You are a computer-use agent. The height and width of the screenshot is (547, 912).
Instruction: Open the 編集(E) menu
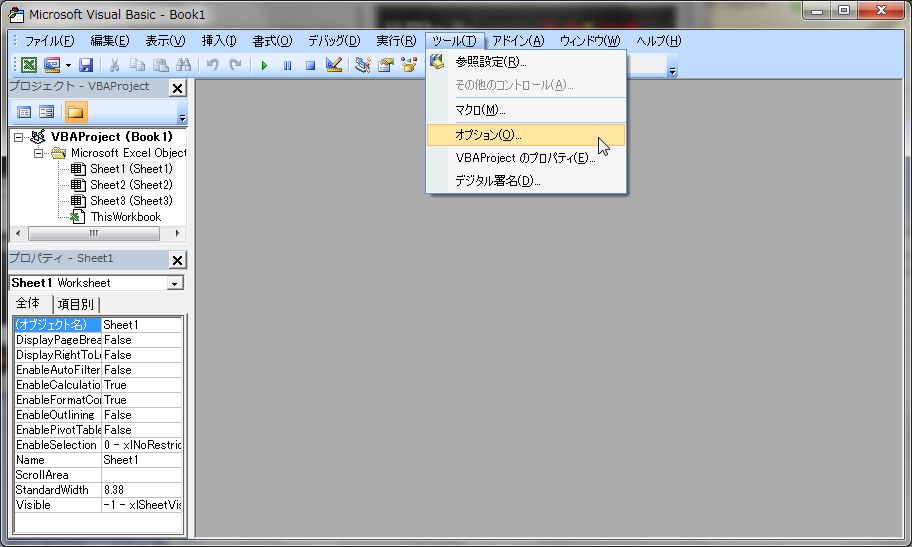click(x=109, y=41)
